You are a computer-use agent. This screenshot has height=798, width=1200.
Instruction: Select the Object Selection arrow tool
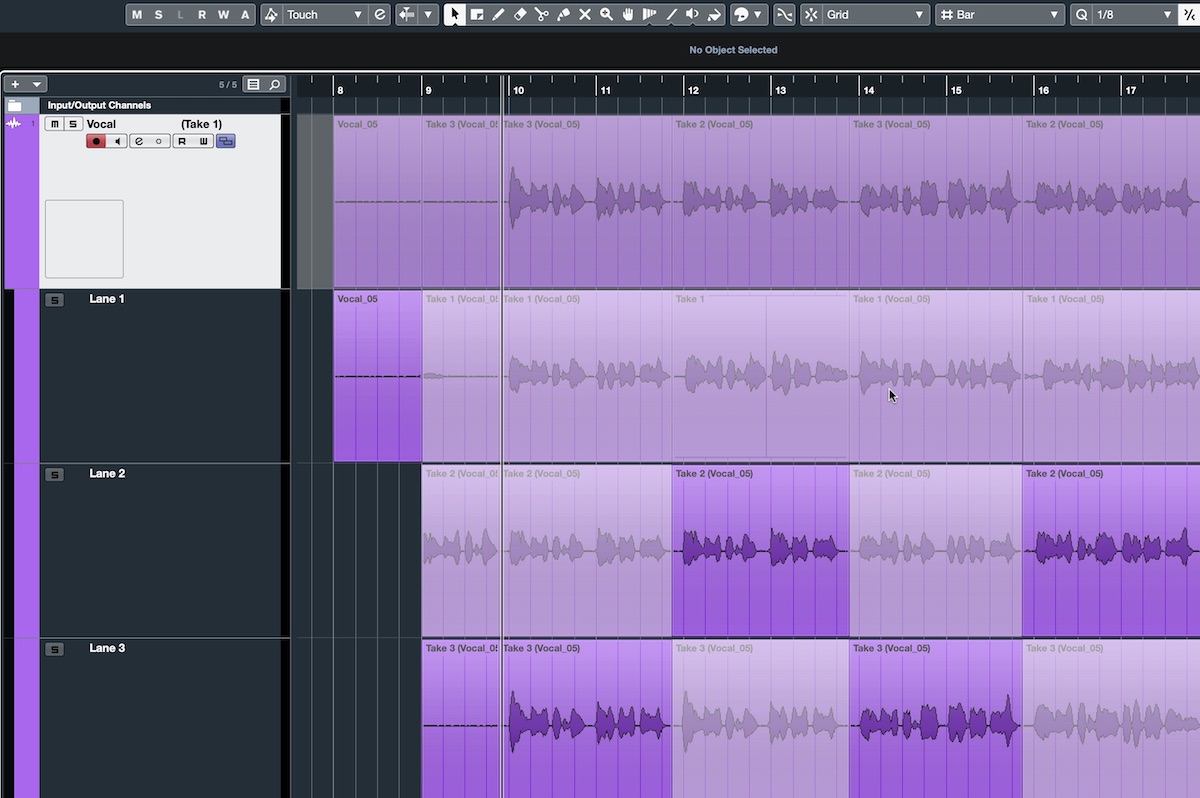[x=455, y=15]
